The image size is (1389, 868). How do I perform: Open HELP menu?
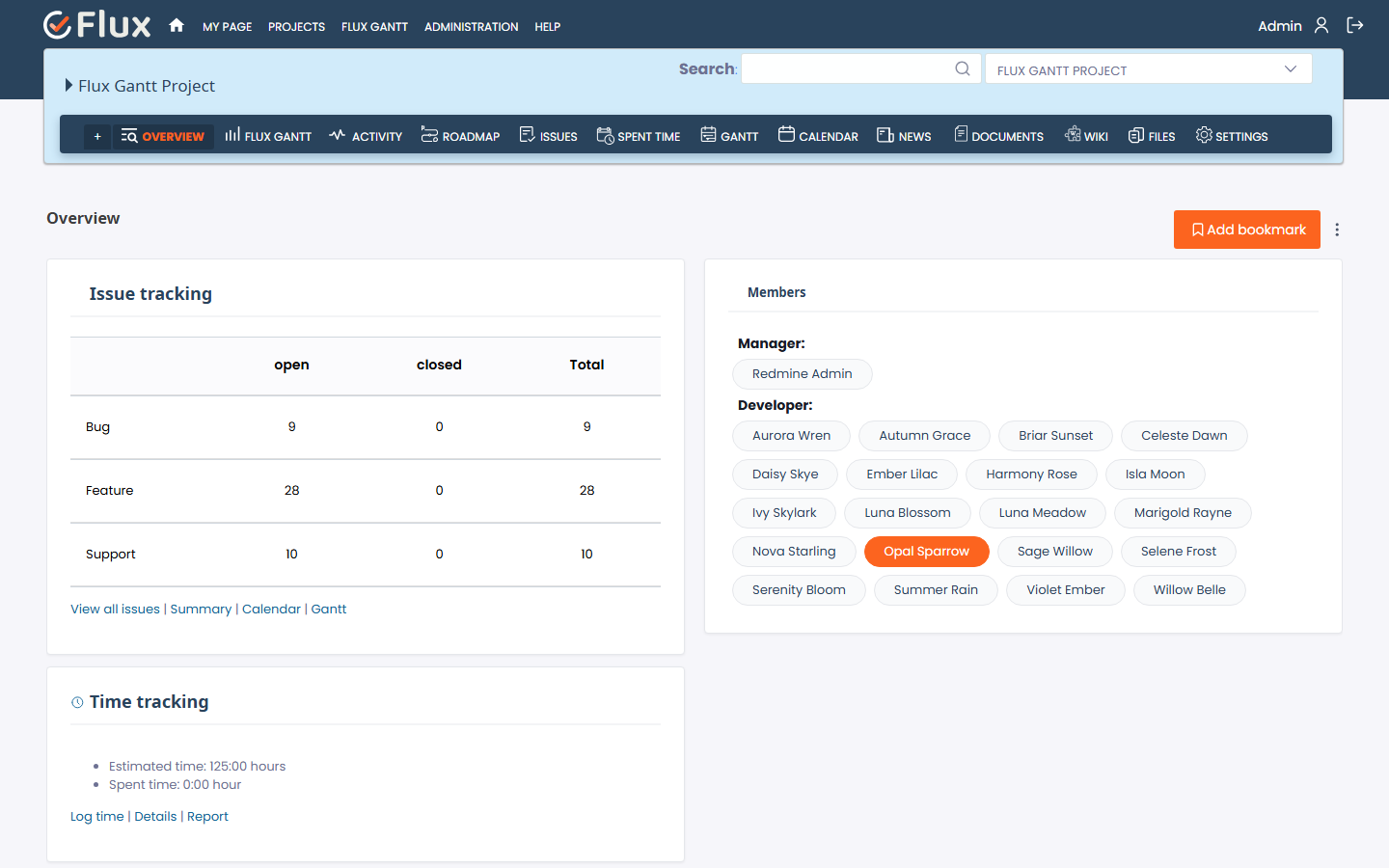pos(547,27)
